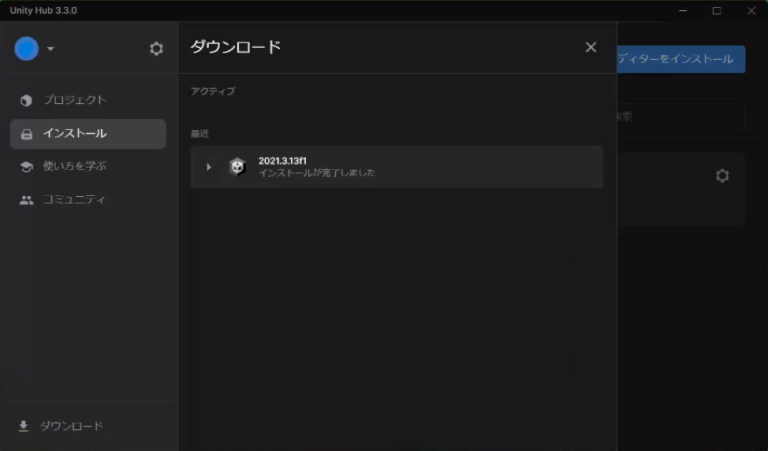Open the account dropdown arrow beside avatar

pos(51,49)
